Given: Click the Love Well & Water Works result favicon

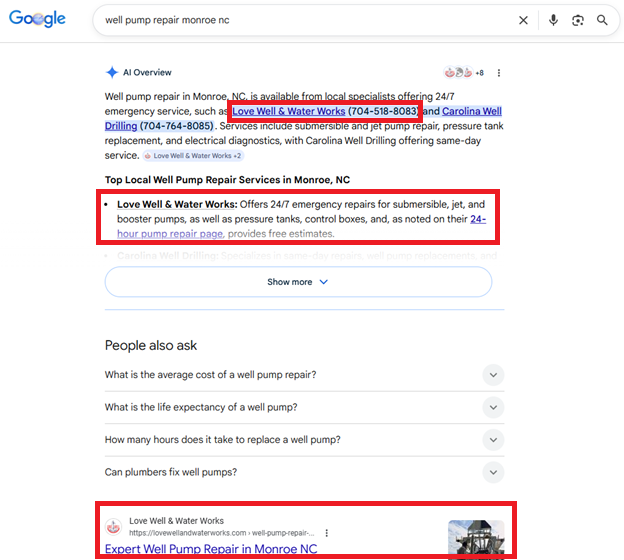Looking at the screenshot, I should click(113, 527).
